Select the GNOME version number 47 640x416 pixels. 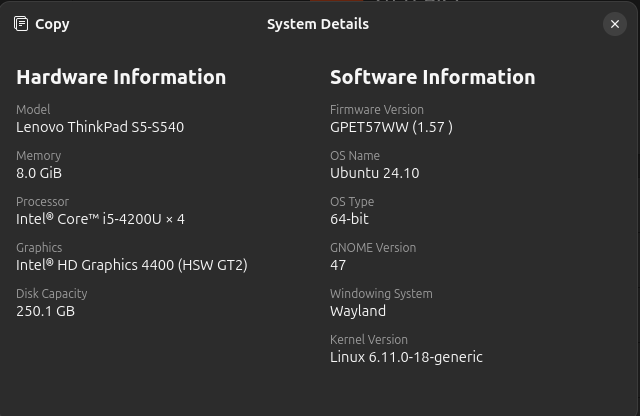tap(338, 265)
